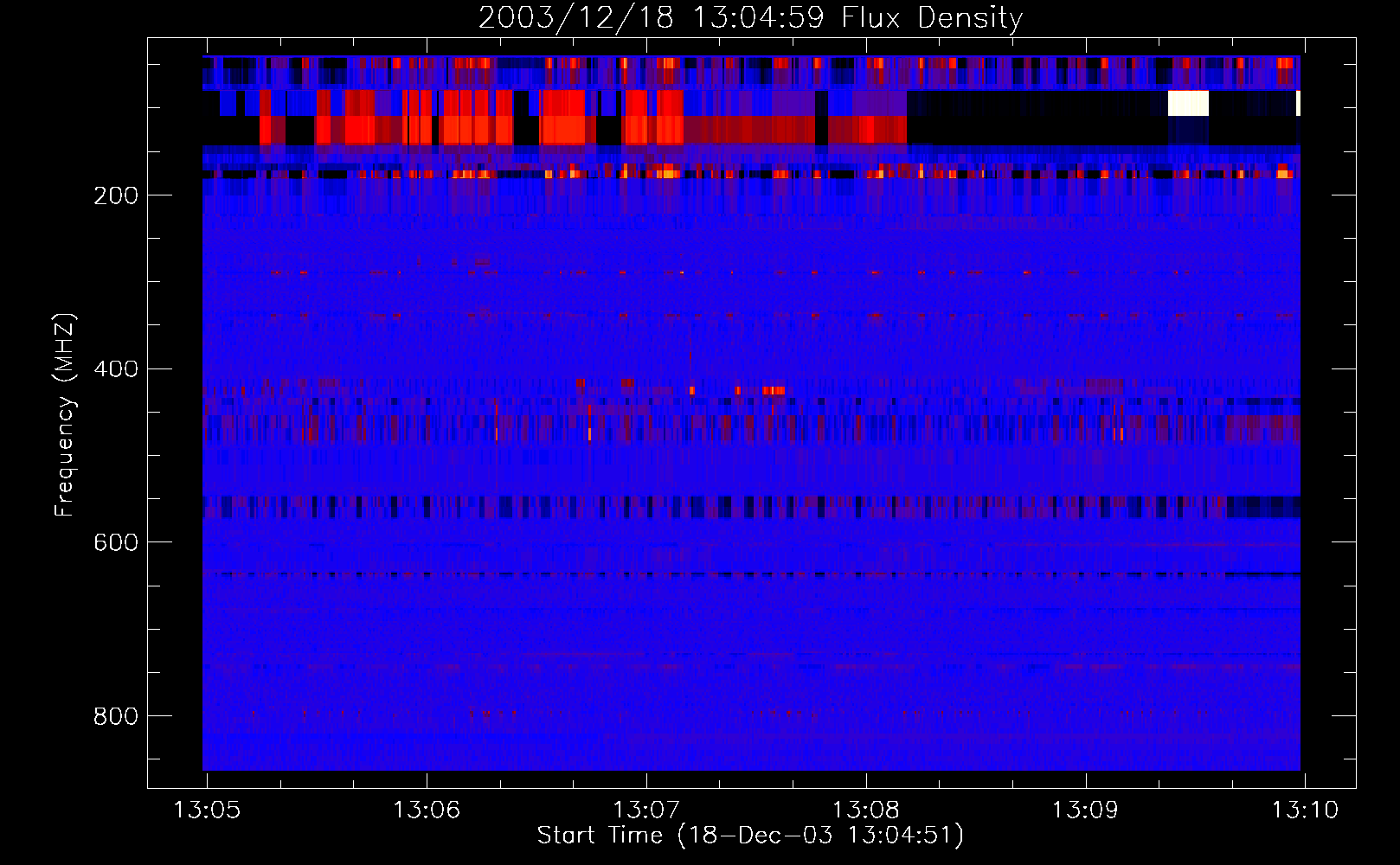1400x865 pixels.
Task: Click the 400 frequency tick label
Action: 116,369
